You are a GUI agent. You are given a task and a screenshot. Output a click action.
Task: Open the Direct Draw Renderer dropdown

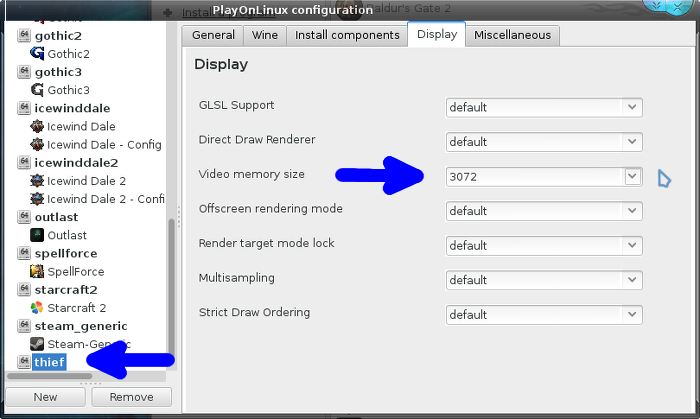click(x=544, y=142)
